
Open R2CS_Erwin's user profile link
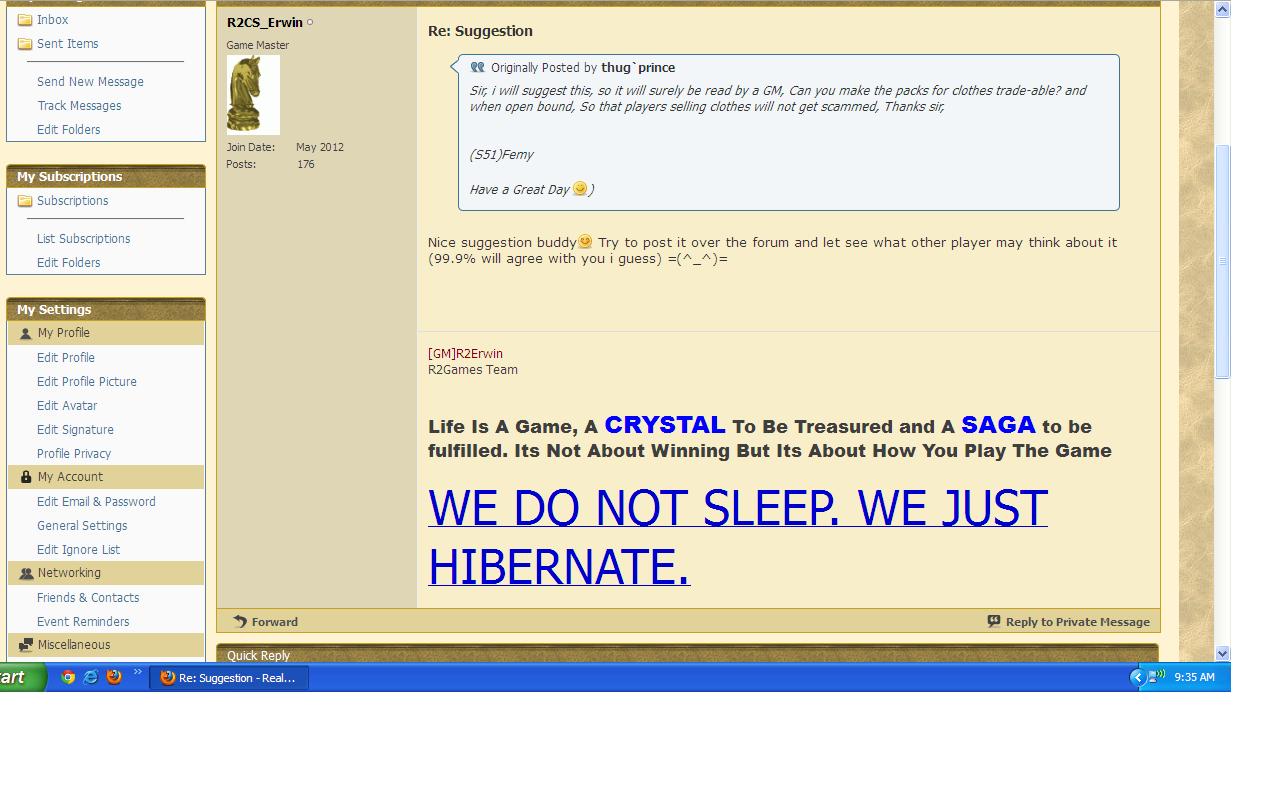coord(264,22)
